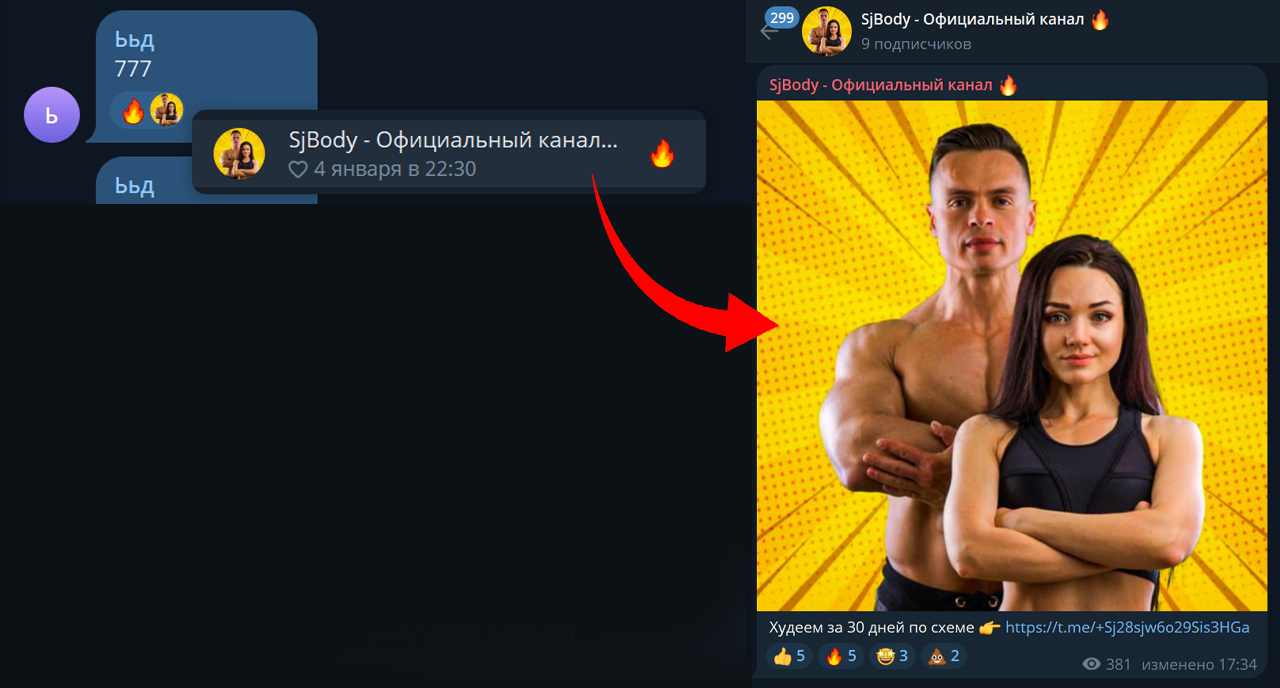The image size is (1280, 688).
Task: Open SjBody channel avatar in the header
Action: click(x=827, y=31)
